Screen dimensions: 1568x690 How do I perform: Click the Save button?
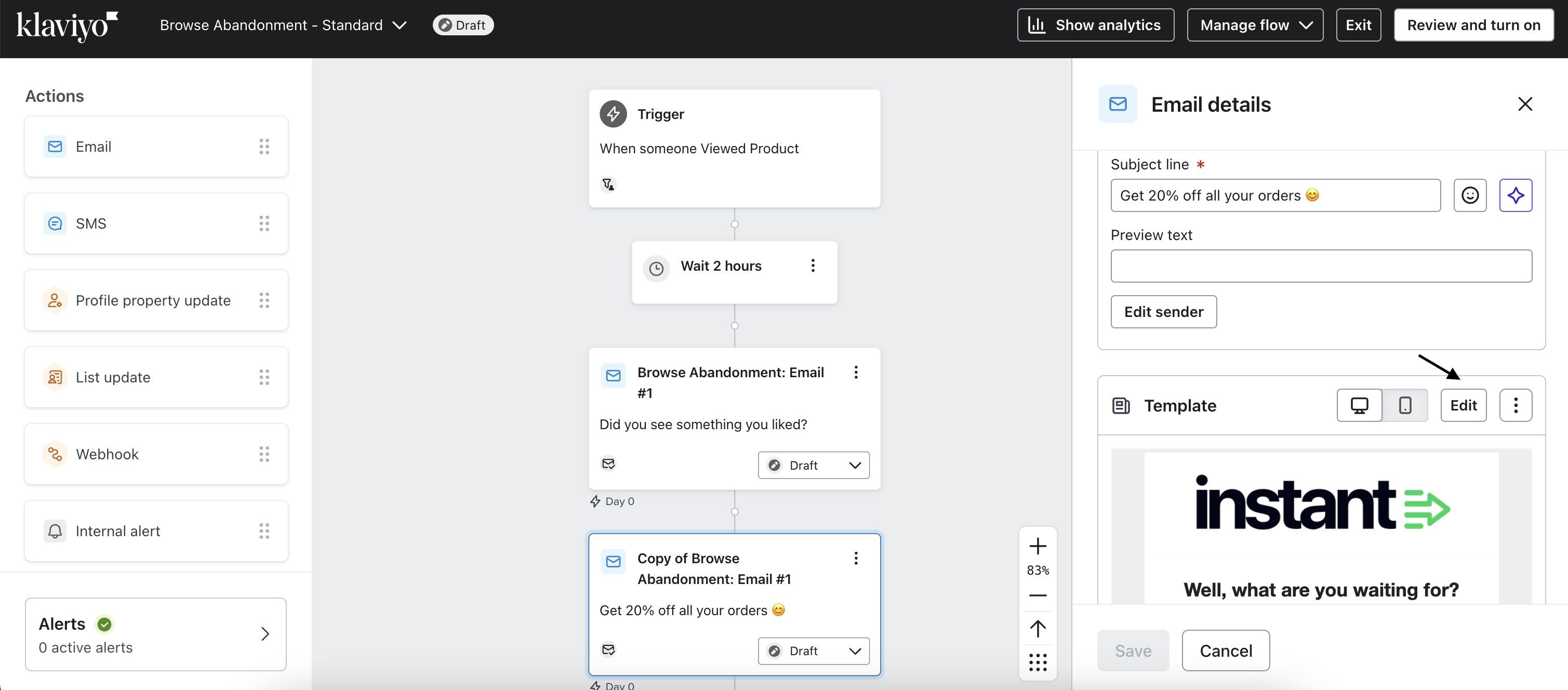point(1133,651)
